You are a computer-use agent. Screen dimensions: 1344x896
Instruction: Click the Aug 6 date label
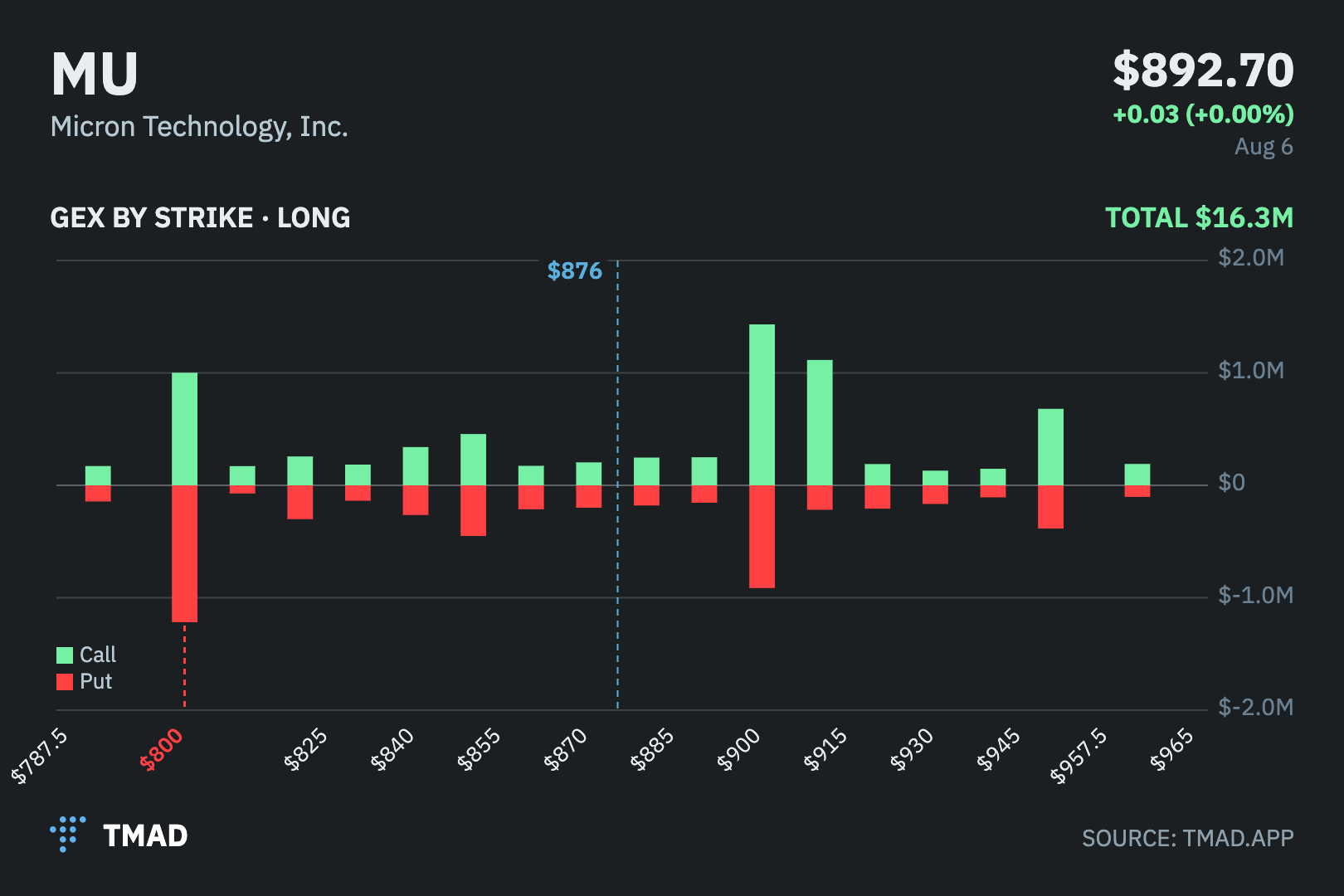pos(1264,147)
